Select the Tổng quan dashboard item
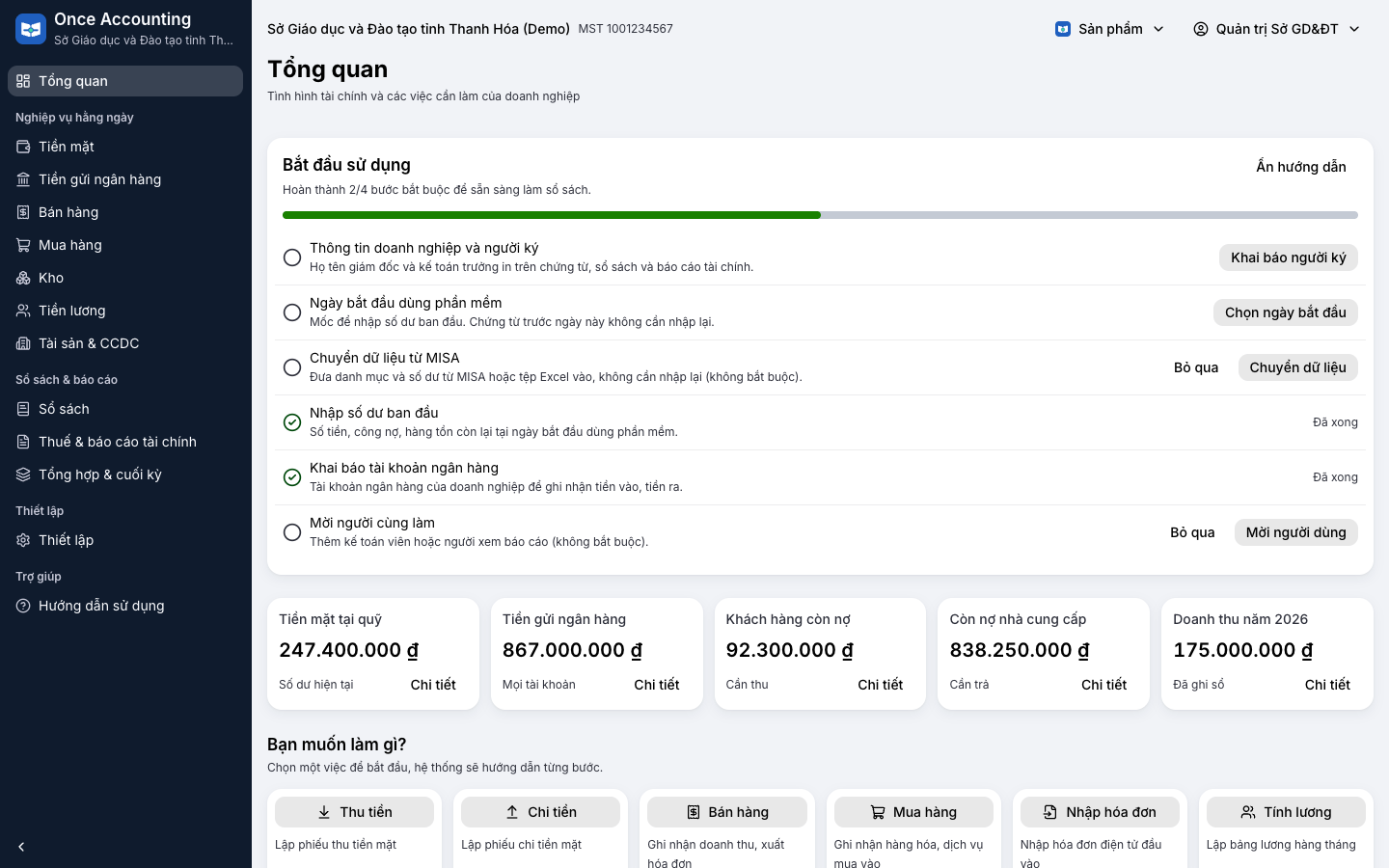 (x=125, y=81)
